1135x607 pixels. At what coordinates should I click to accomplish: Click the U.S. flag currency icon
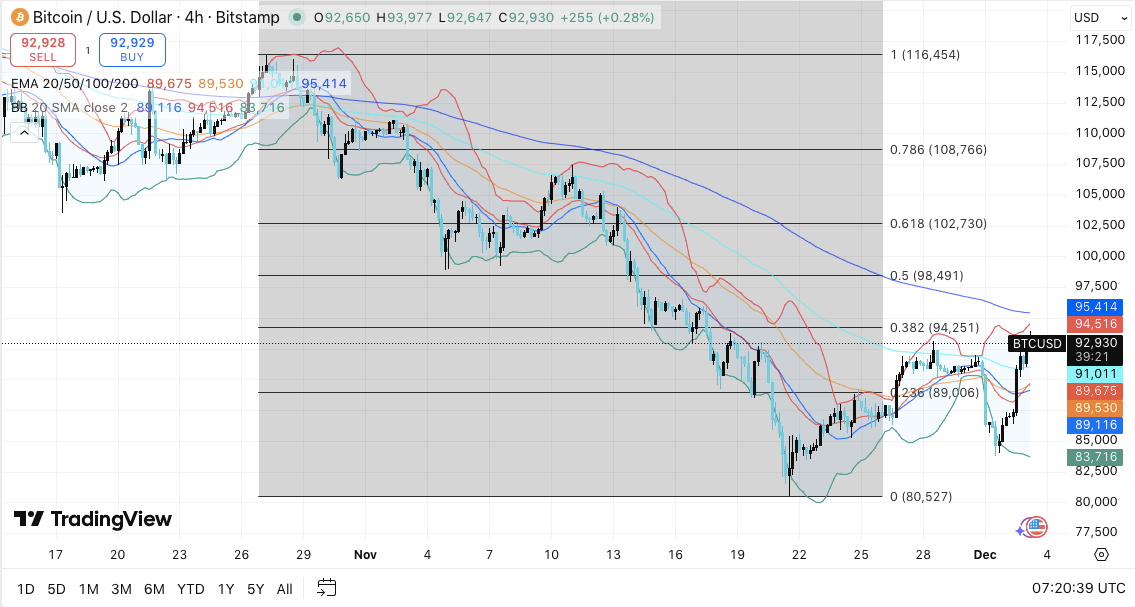pyautogui.click(x=1036, y=527)
